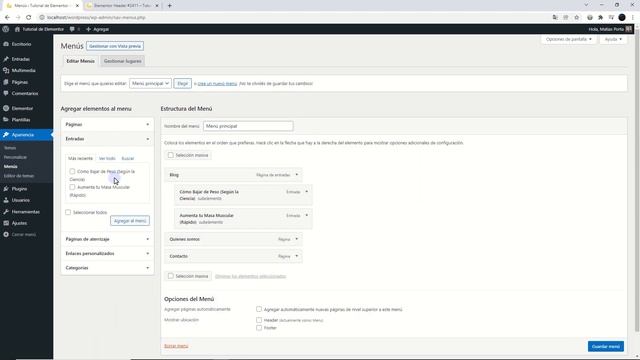Viewport: 640px width, 360px height.
Task: Open the WordPress logo menu
Action: point(6,29)
